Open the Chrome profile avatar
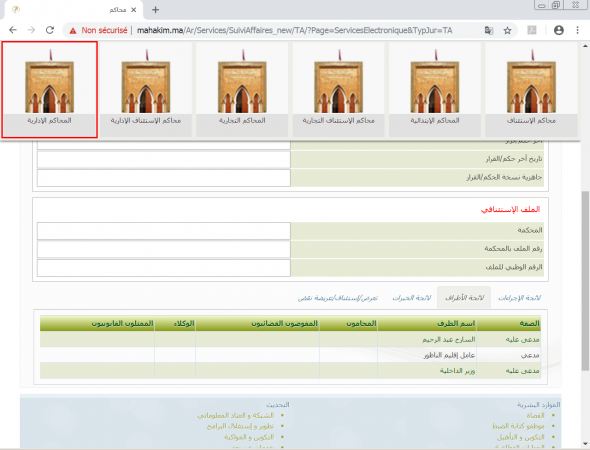The width and height of the screenshot is (590, 450). coord(559,30)
